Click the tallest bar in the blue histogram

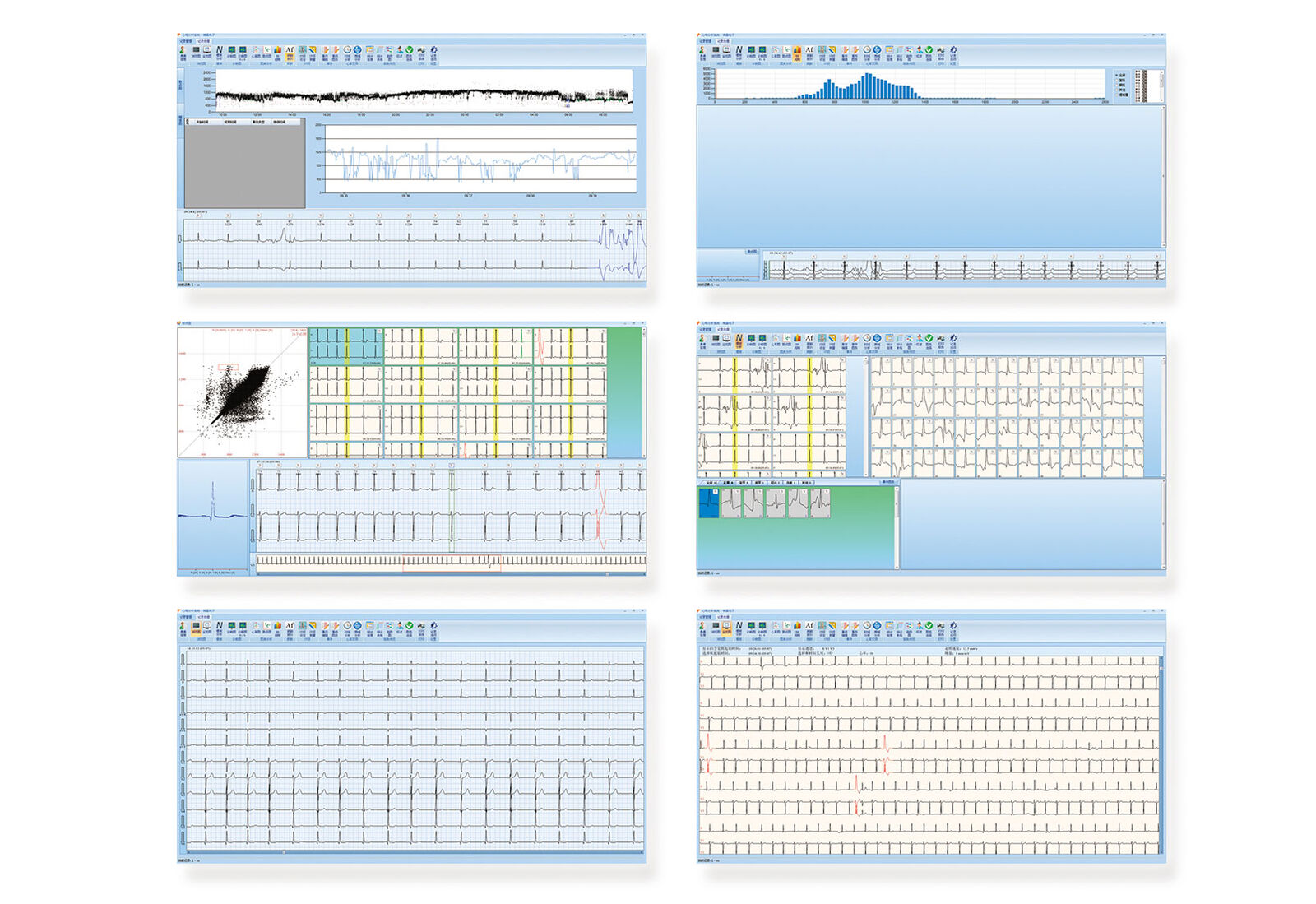click(869, 85)
